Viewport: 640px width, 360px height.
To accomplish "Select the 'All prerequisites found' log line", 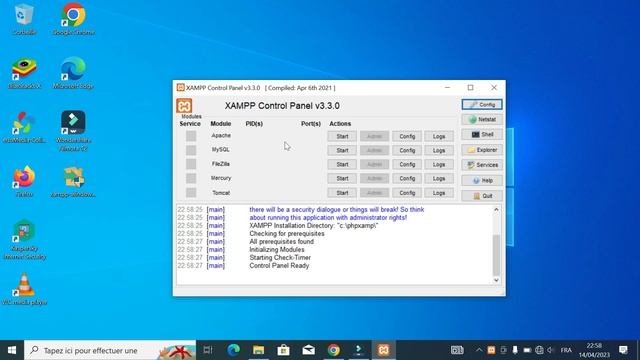I will point(282,242).
